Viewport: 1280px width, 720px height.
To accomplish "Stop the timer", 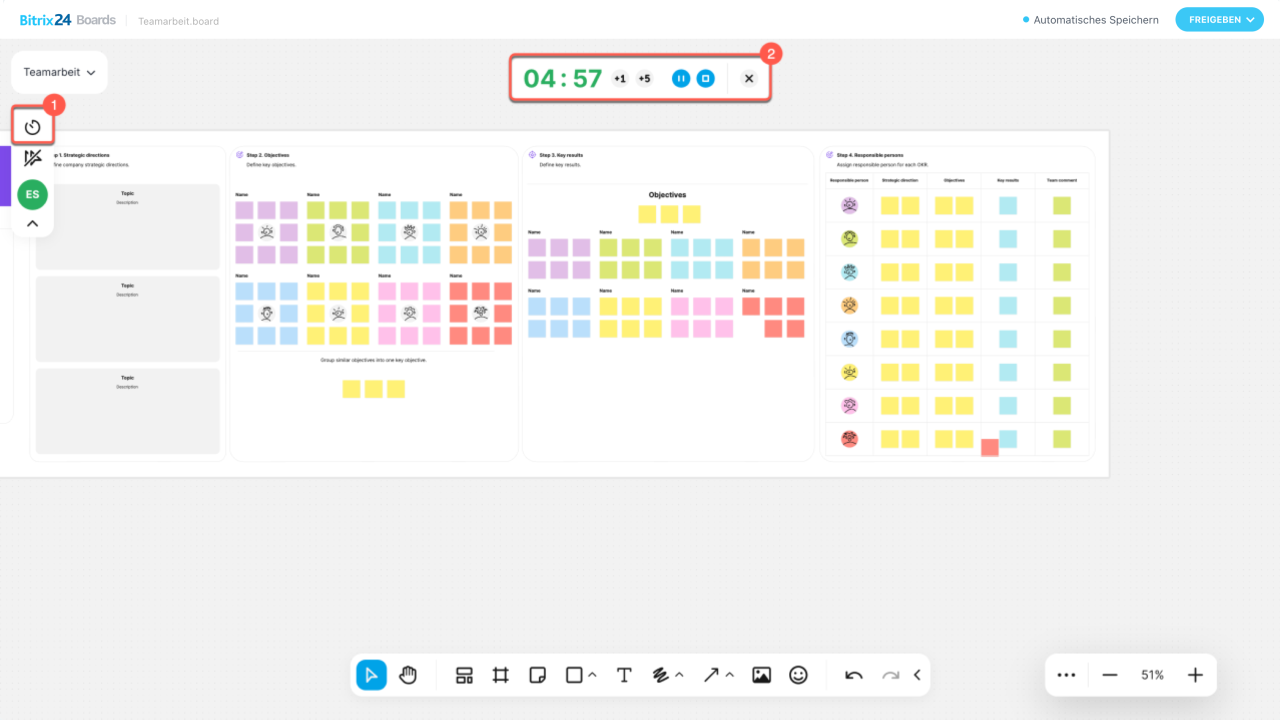I will pos(705,78).
